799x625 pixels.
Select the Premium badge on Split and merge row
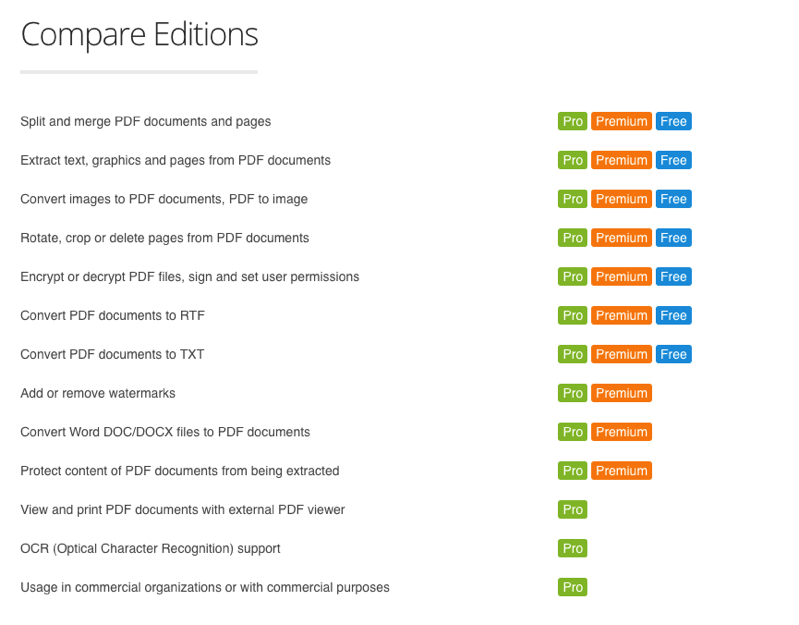tap(621, 121)
